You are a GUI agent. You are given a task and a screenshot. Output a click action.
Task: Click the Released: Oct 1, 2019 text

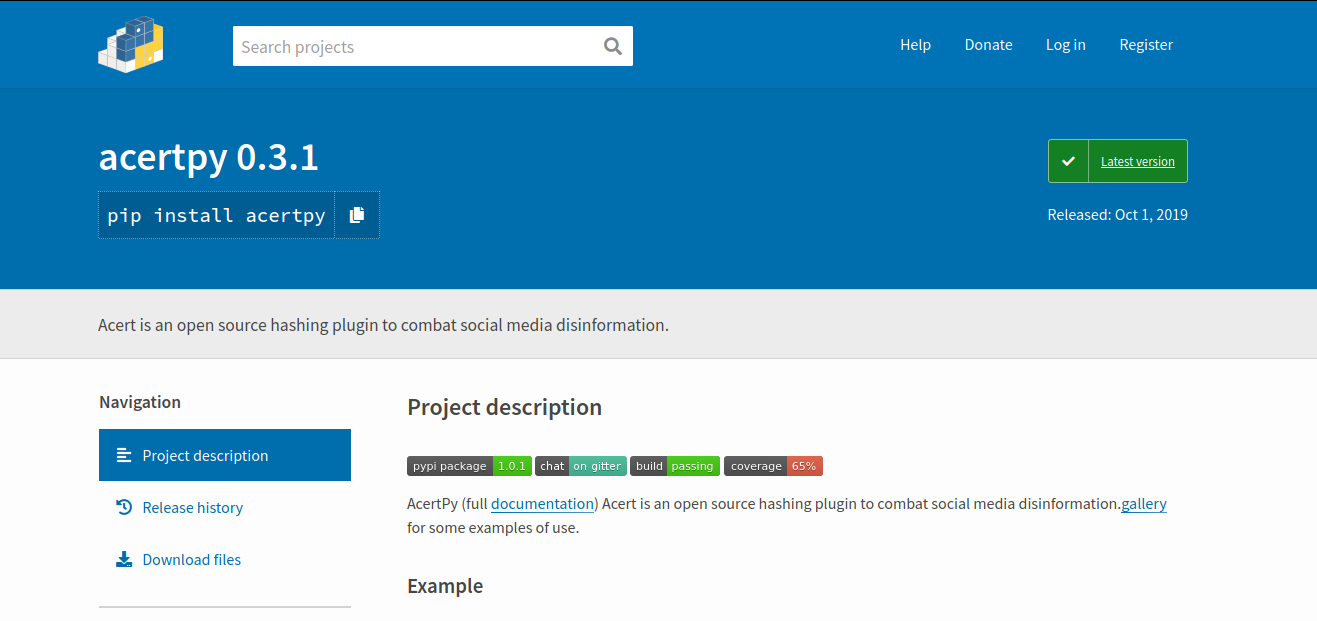click(1118, 214)
